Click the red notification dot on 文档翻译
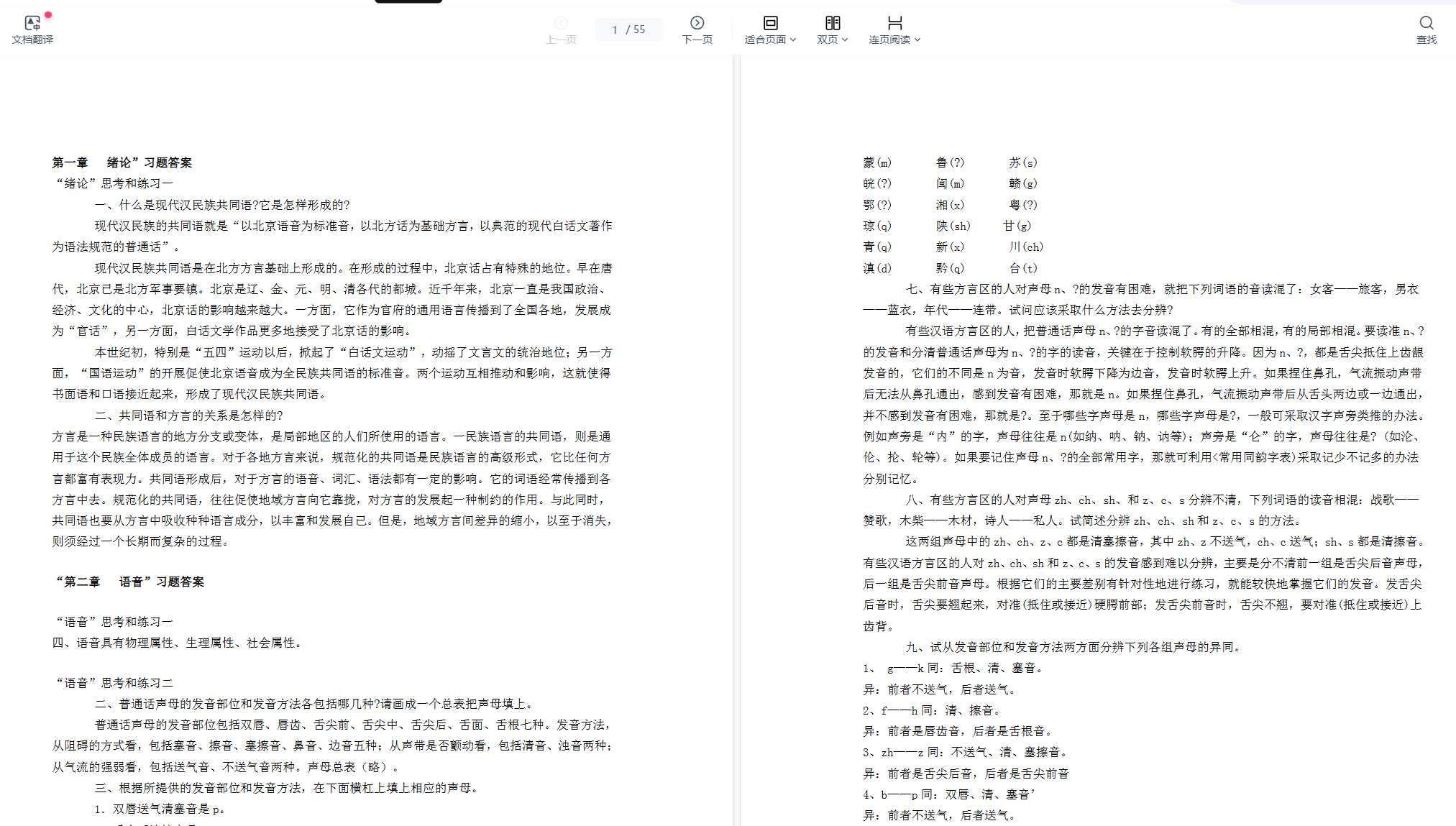 pos(48,14)
